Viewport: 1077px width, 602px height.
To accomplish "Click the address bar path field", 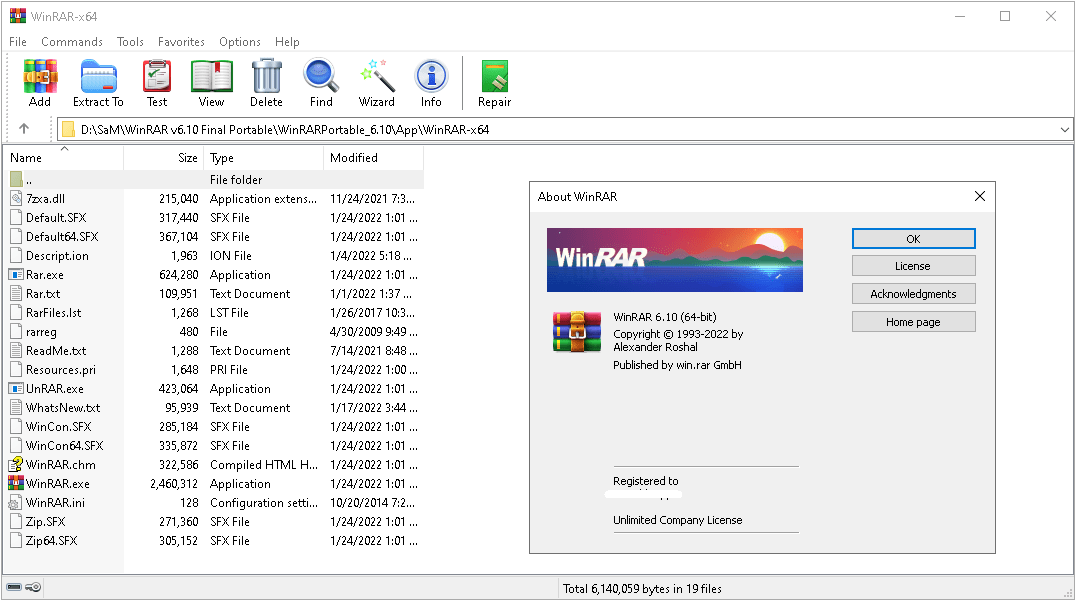I will [563, 129].
